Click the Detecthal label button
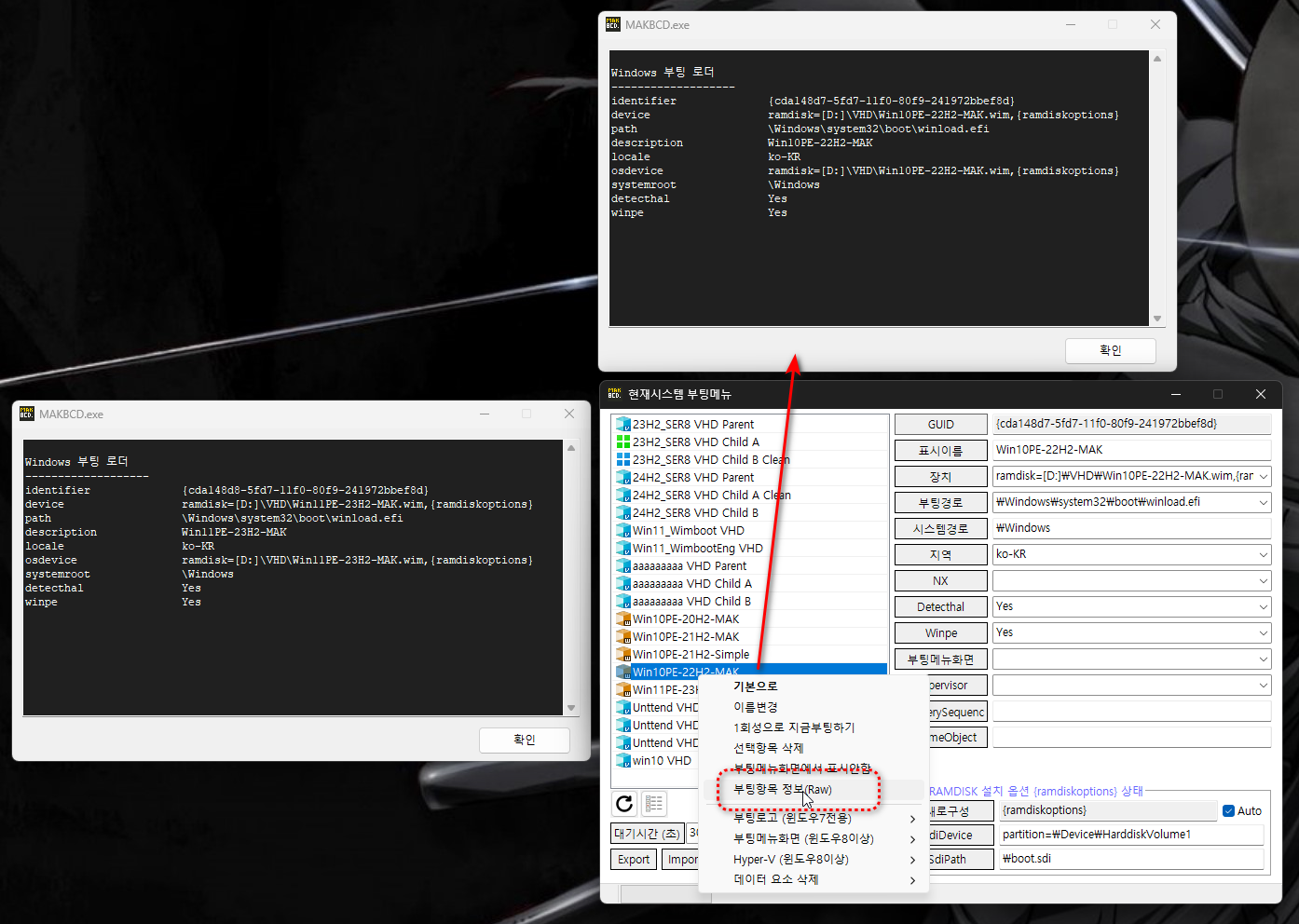 click(x=940, y=606)
